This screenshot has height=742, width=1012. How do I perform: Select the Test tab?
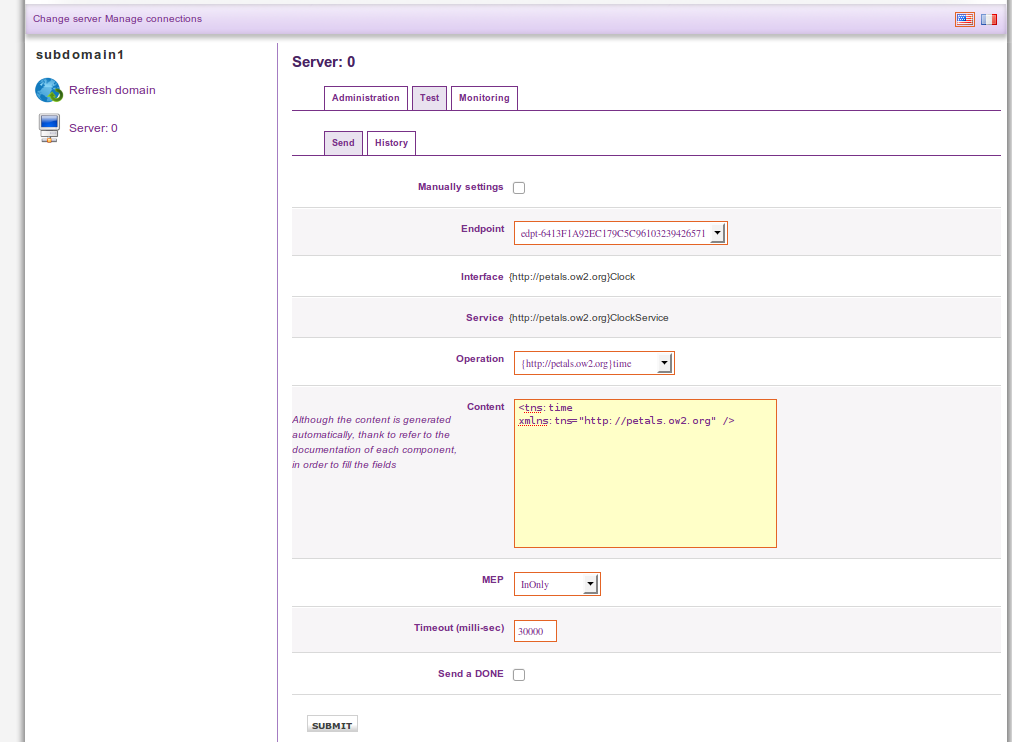[x=429, y=98]
